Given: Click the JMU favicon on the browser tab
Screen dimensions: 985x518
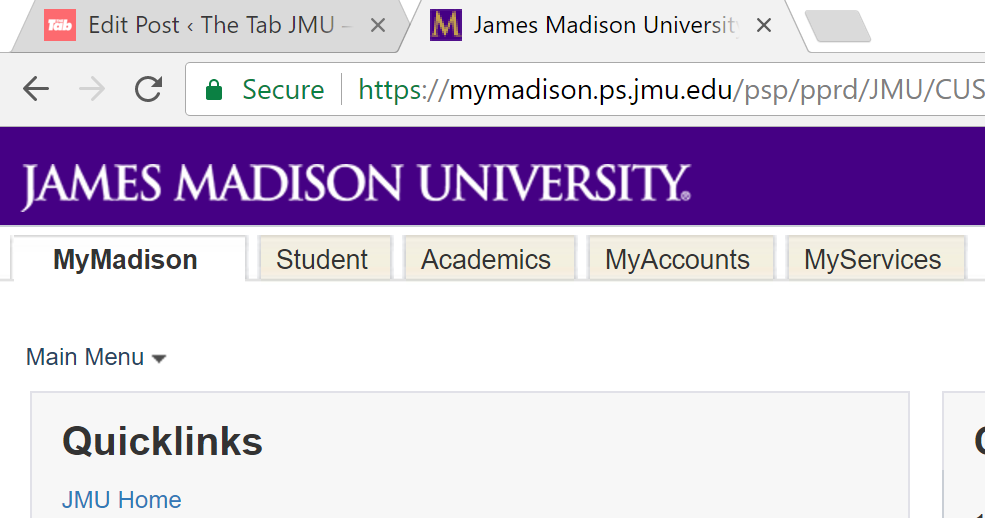Looking at the screenshot, I should coord(446,25).
